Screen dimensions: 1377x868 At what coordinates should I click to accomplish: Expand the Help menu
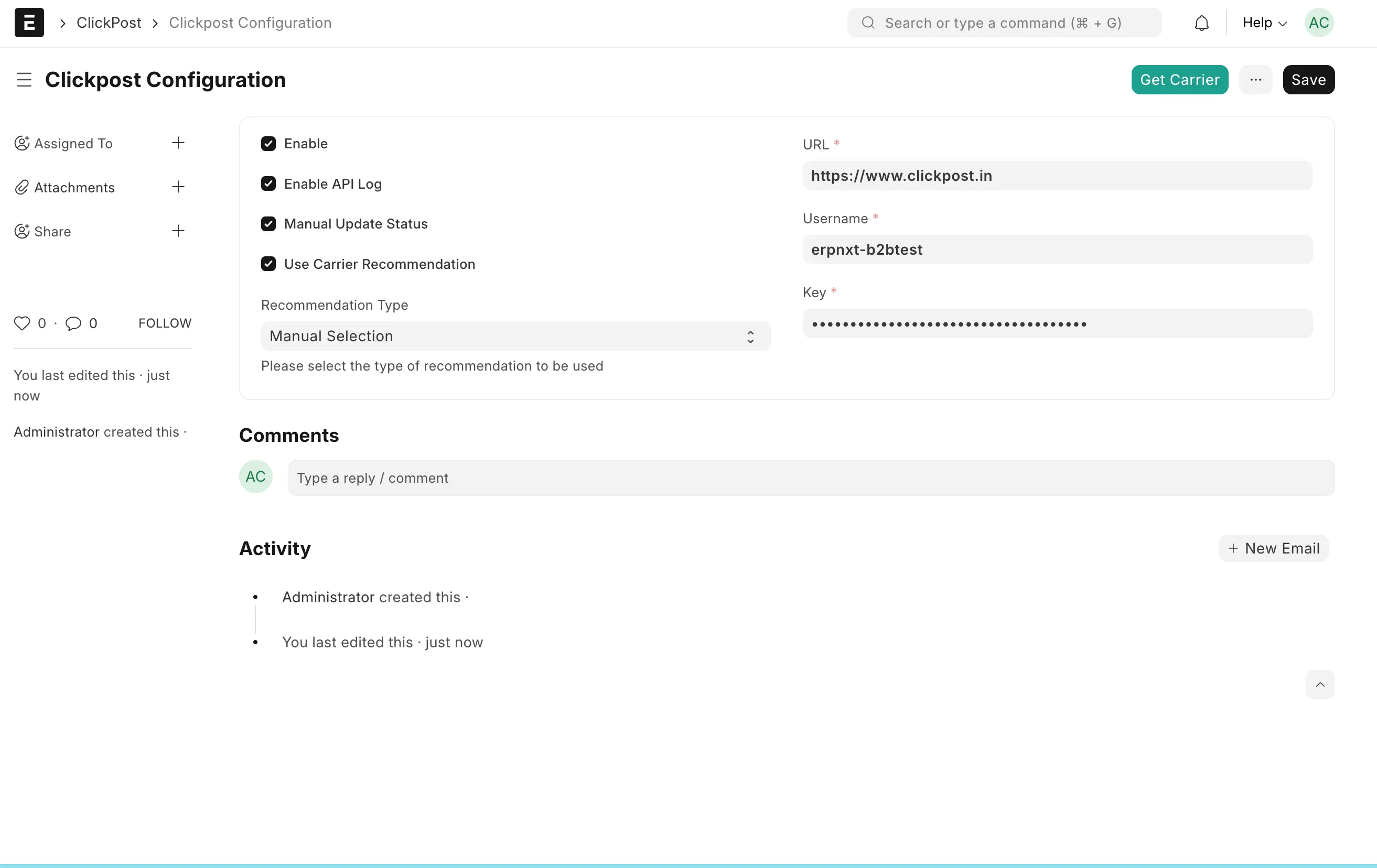pyautogui.click(x=1264, y=23)
